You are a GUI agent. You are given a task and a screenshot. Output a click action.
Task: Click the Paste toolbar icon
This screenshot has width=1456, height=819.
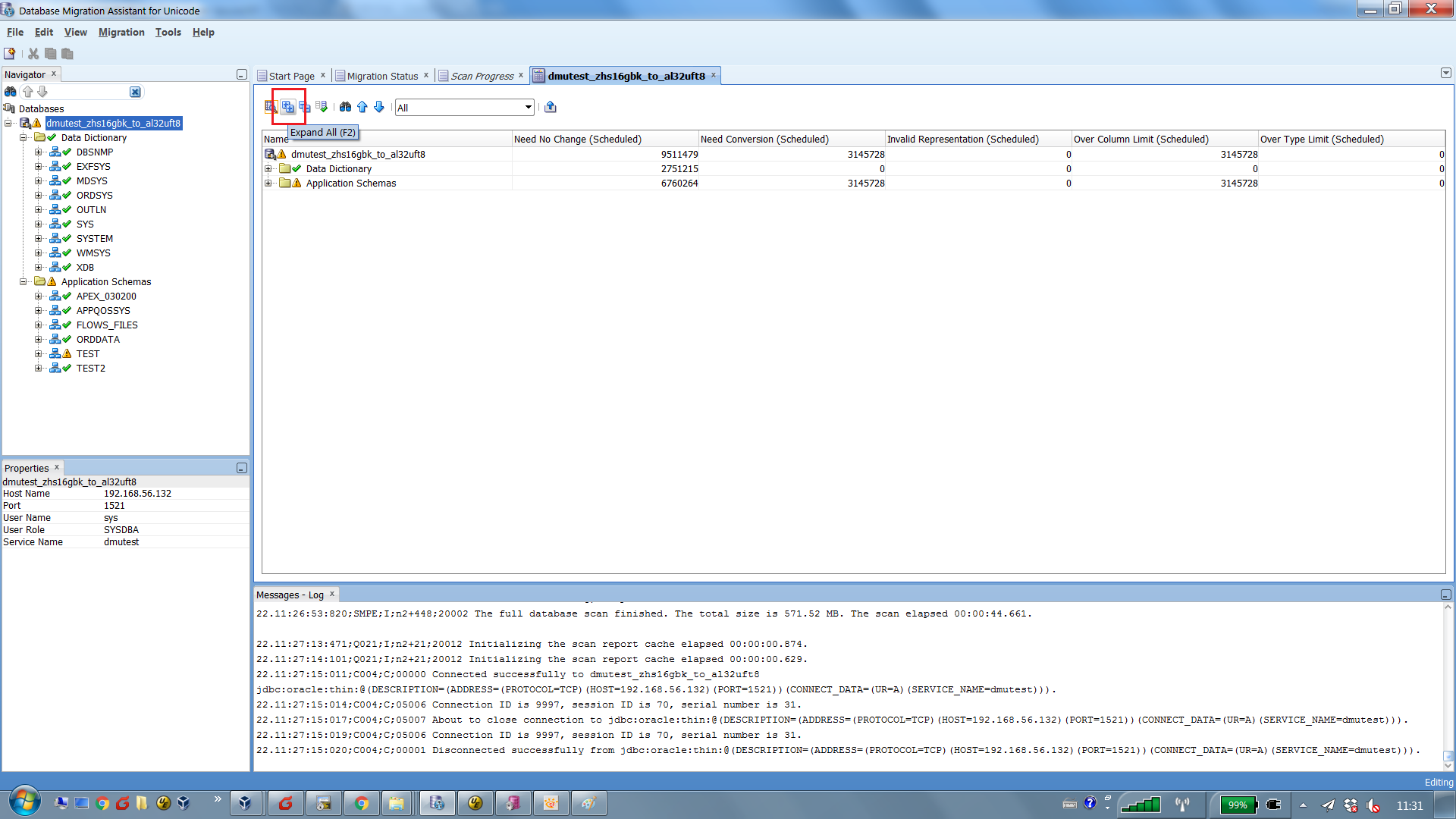[x=67, y=54]
